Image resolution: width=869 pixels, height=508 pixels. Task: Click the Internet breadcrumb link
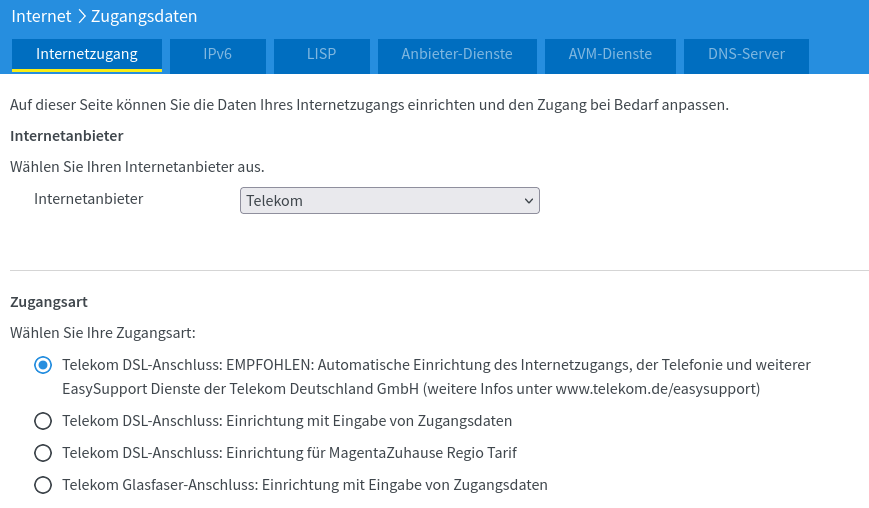click(x=41, y=16)
